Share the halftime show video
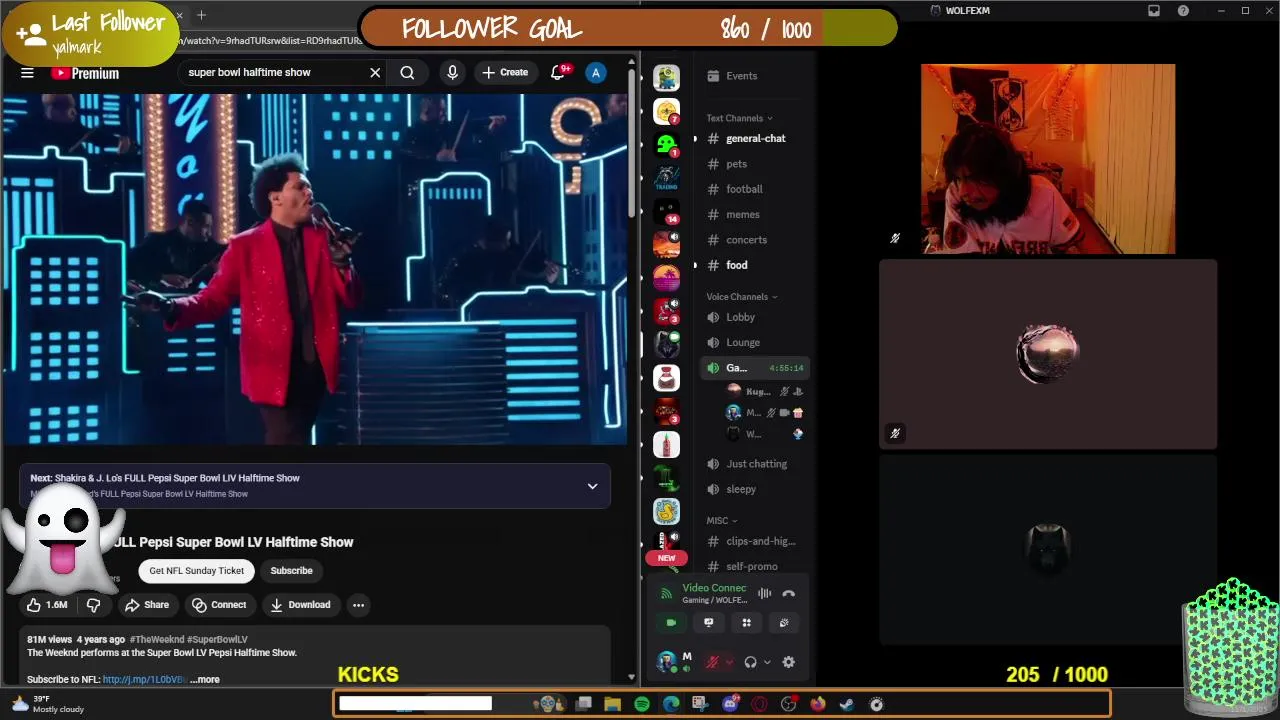 (146, 604)
